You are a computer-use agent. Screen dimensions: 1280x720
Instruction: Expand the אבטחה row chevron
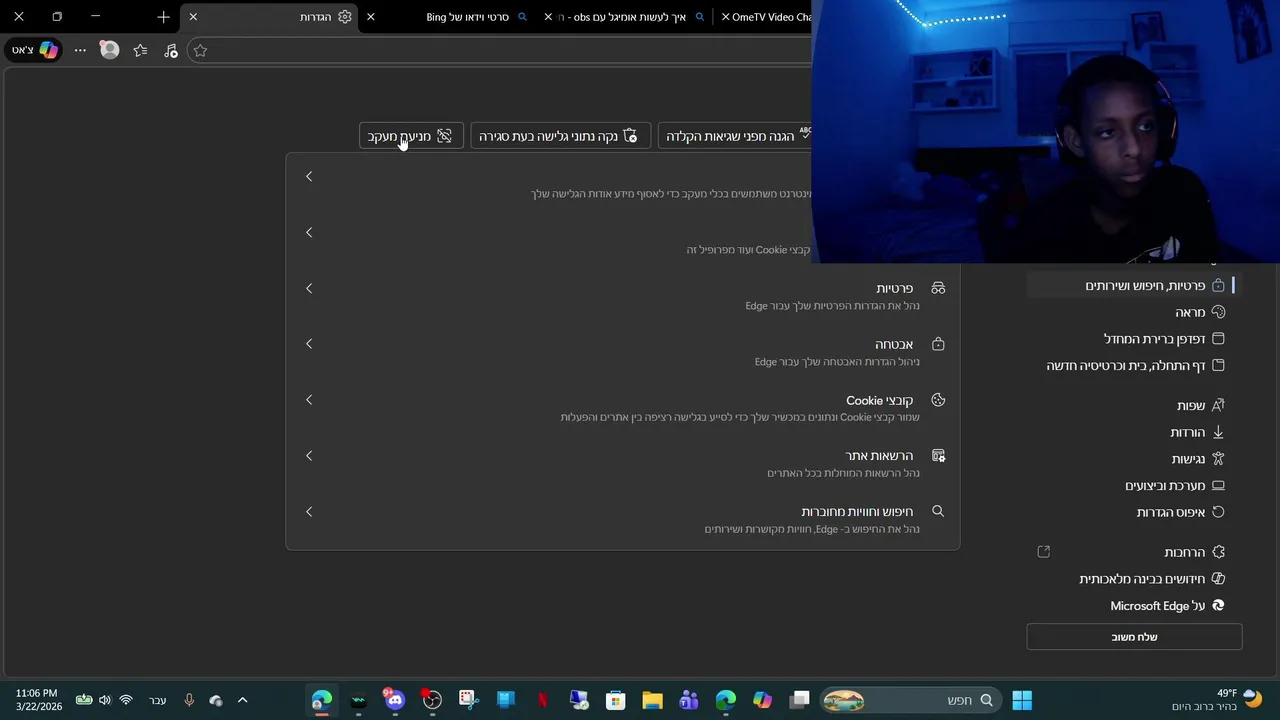pyautogui.click(x=309, y=344)
